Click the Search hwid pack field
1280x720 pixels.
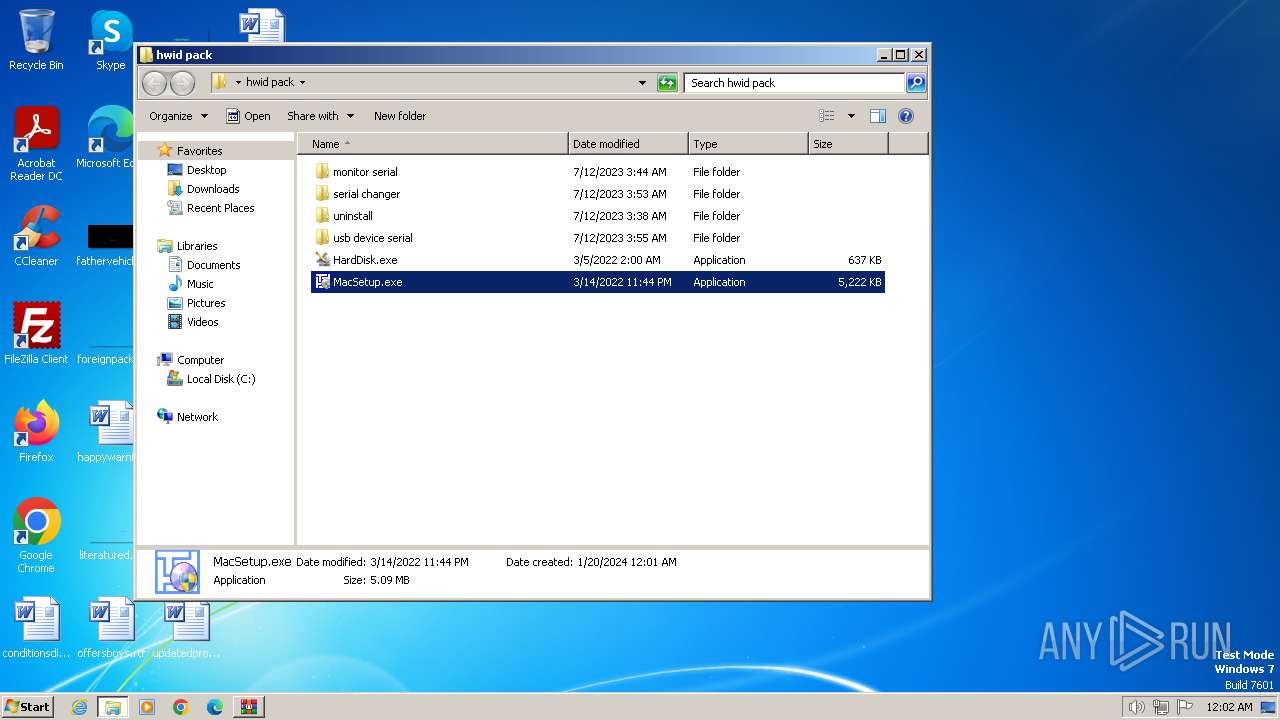click(795, 83)
